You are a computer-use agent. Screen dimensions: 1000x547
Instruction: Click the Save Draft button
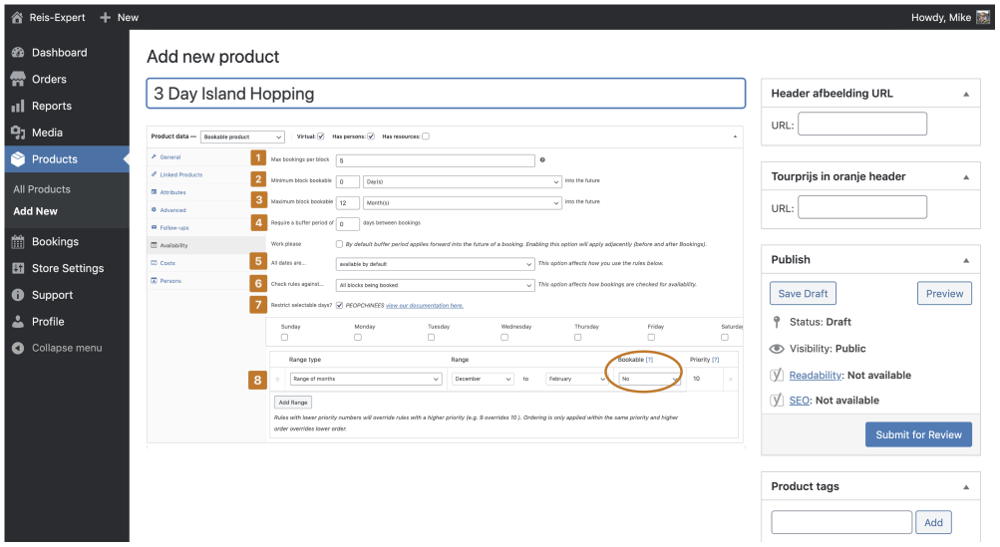803,294
